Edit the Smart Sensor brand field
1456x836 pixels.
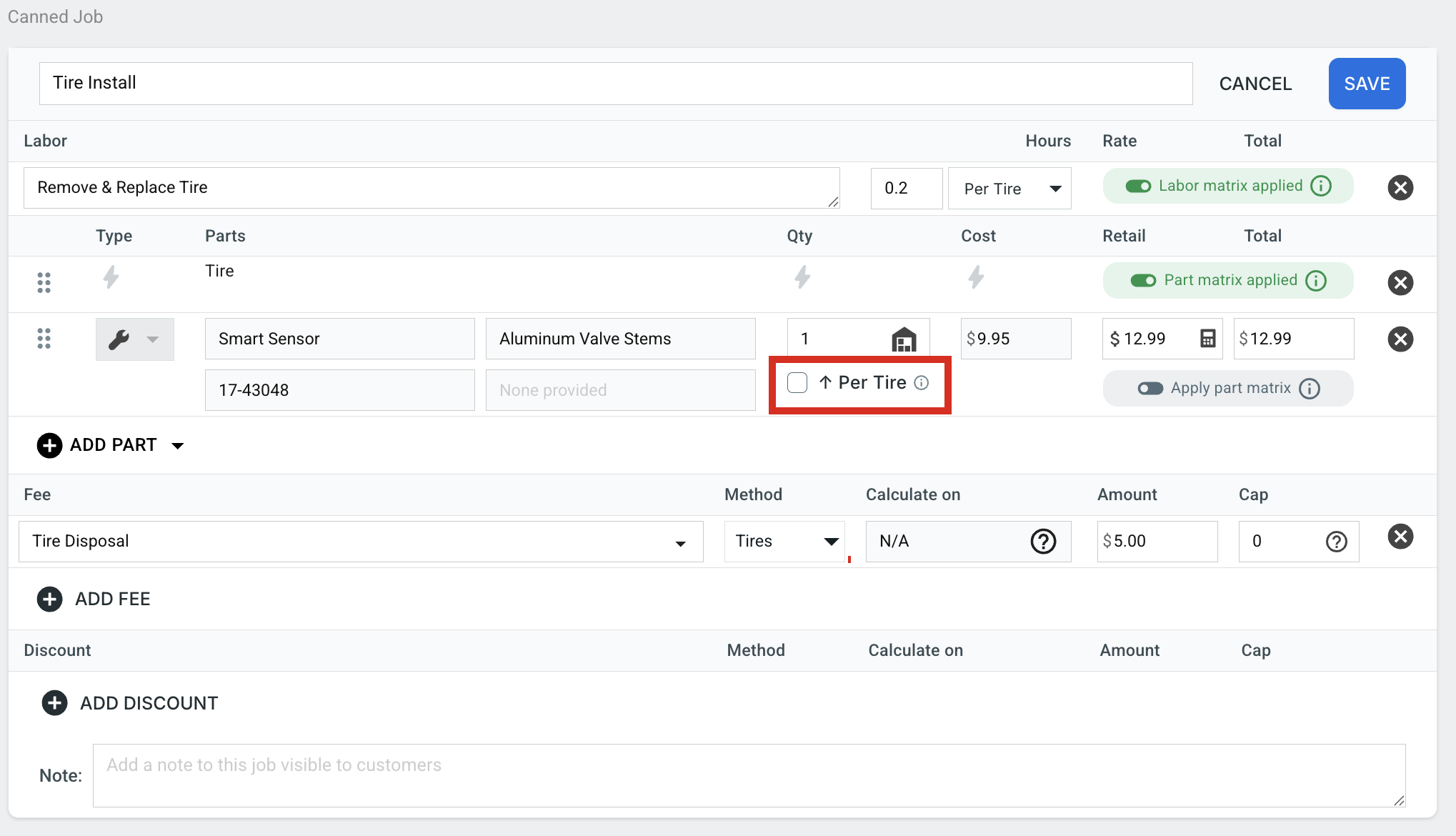340,339
